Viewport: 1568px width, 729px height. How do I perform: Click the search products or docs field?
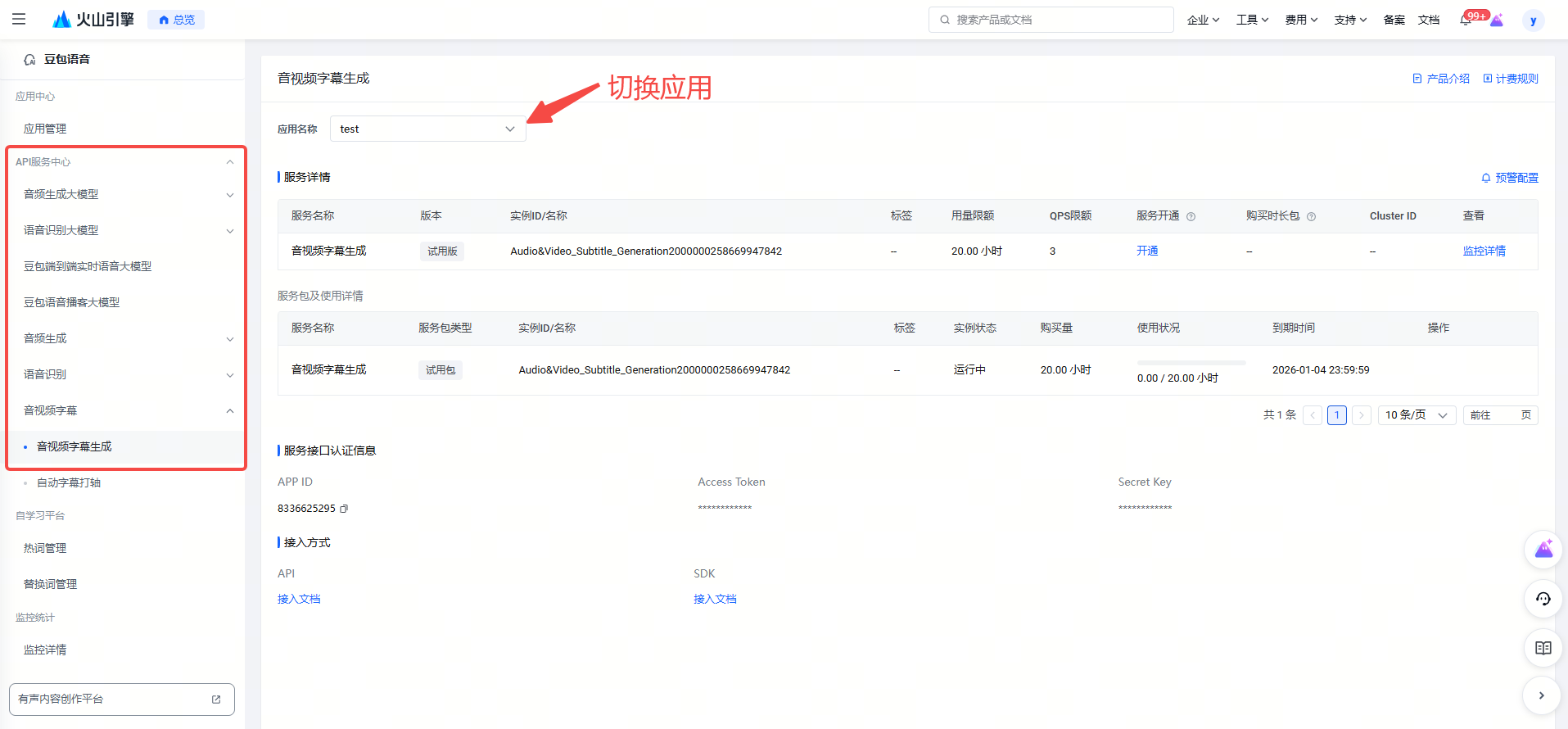point(1051,20)
